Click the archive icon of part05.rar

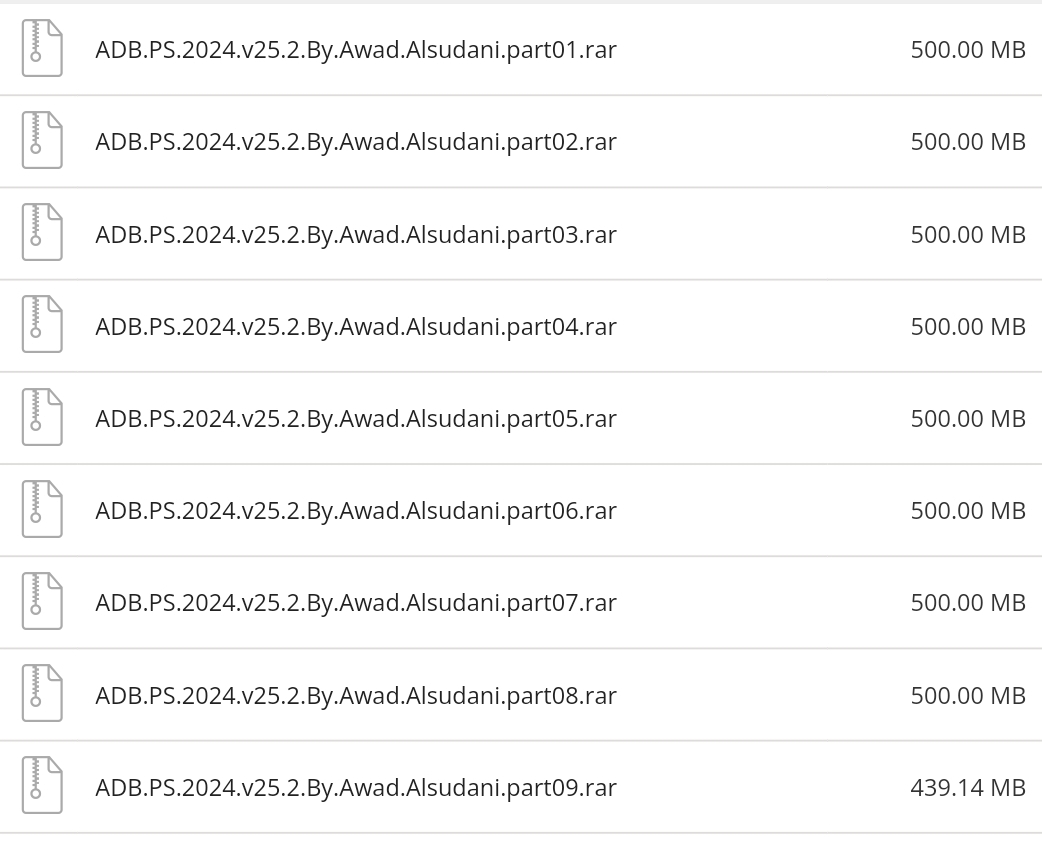coord(42,417)
